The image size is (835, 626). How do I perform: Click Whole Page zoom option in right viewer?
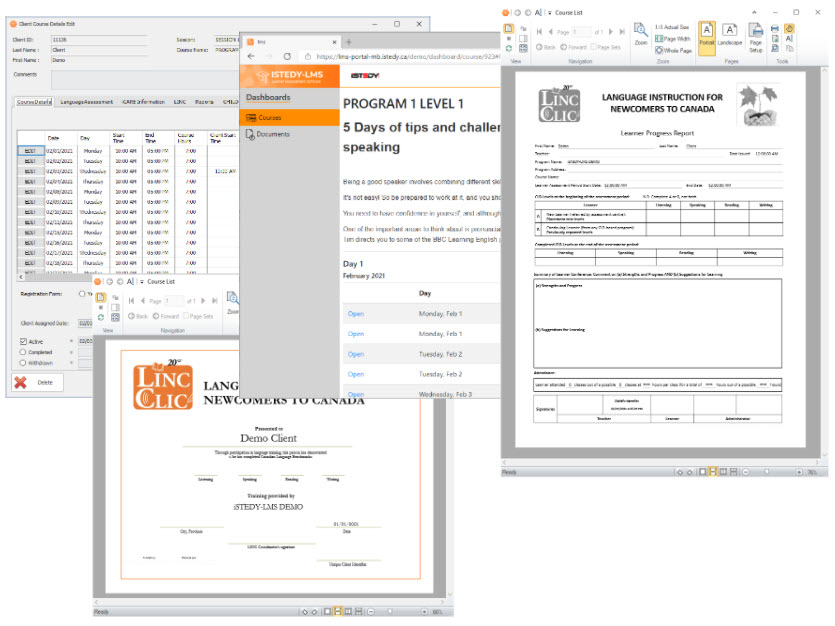[673, 50]
